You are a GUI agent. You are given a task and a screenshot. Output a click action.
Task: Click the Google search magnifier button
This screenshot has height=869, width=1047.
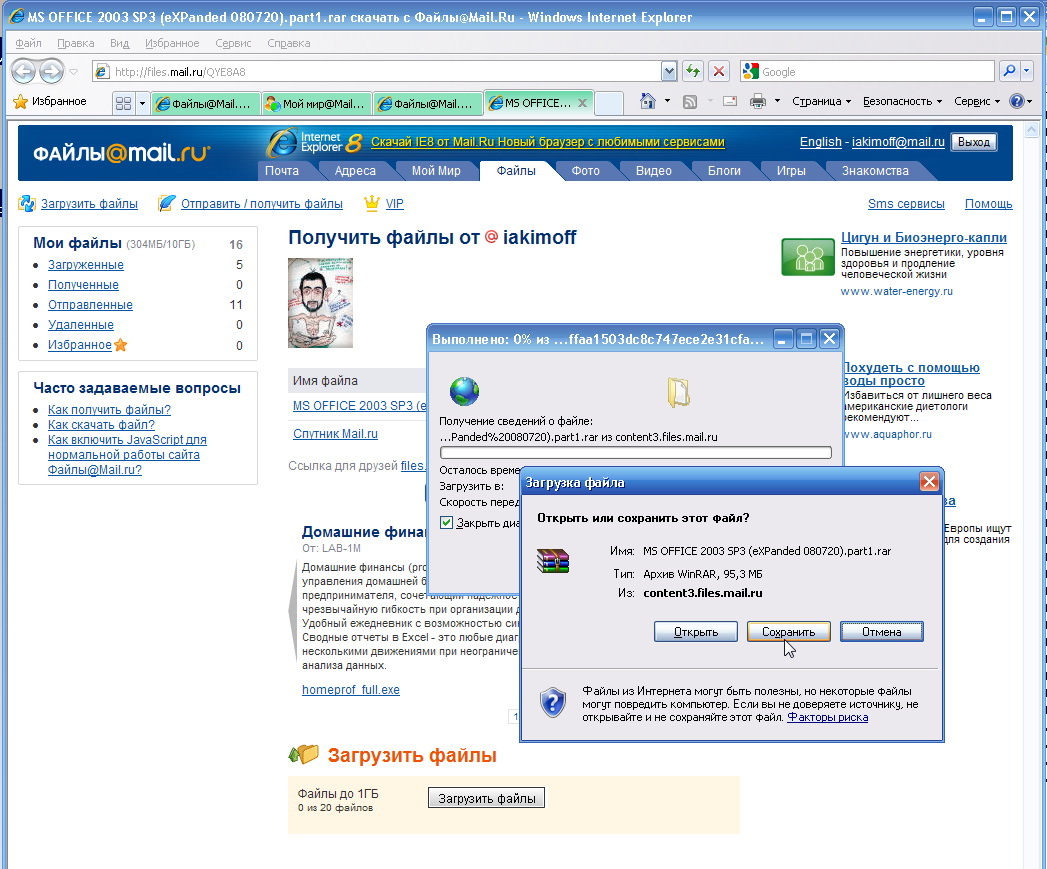tap(1009, 71)
